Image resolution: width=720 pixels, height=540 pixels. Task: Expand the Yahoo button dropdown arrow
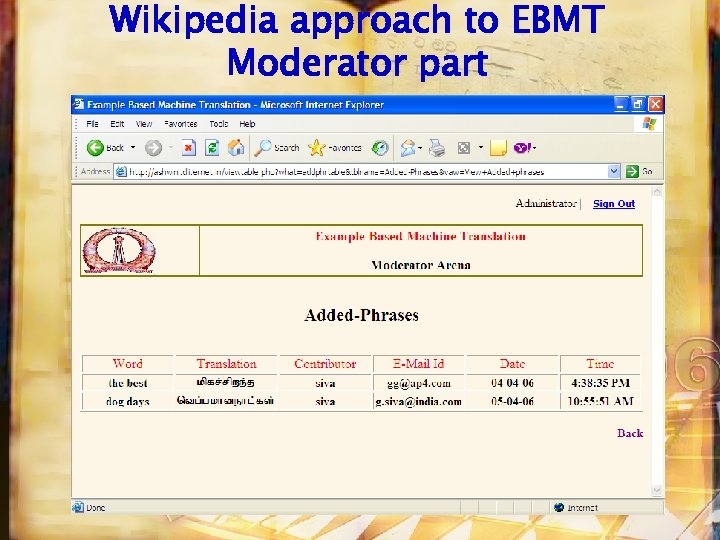click(534, 148)
